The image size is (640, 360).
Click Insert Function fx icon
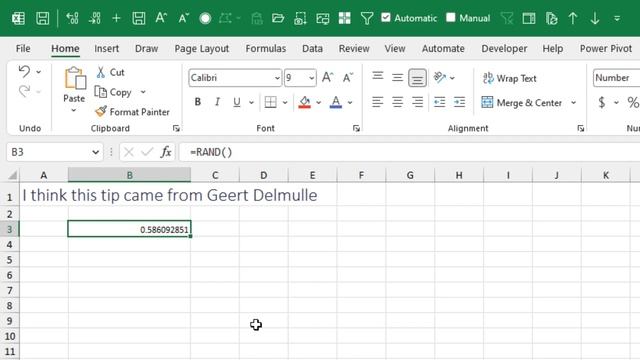[x=166, y=152]
